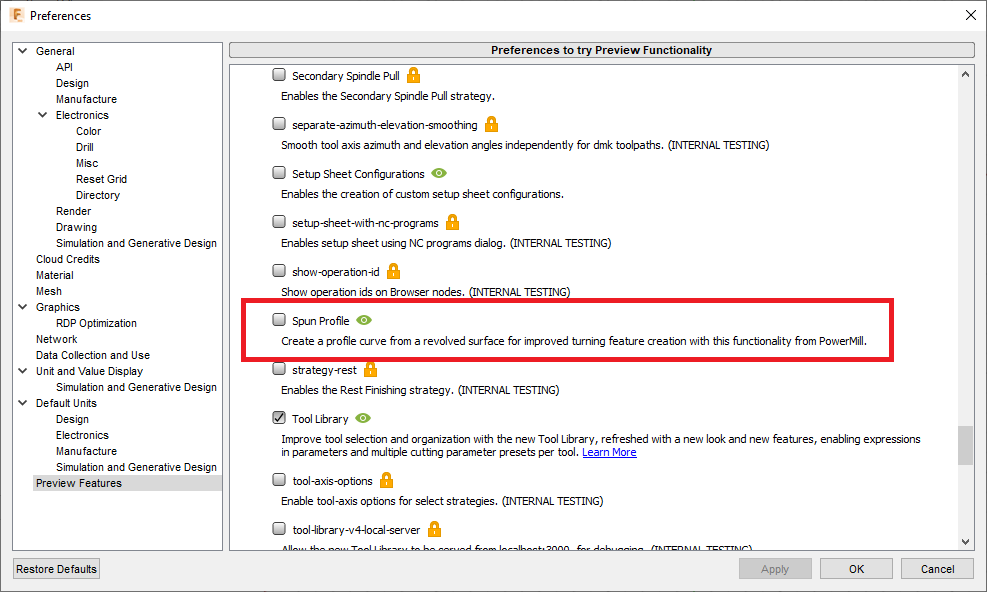Click the Fusion 360 logo in title bar
987x592 pixels.
(x=17, y=15)
